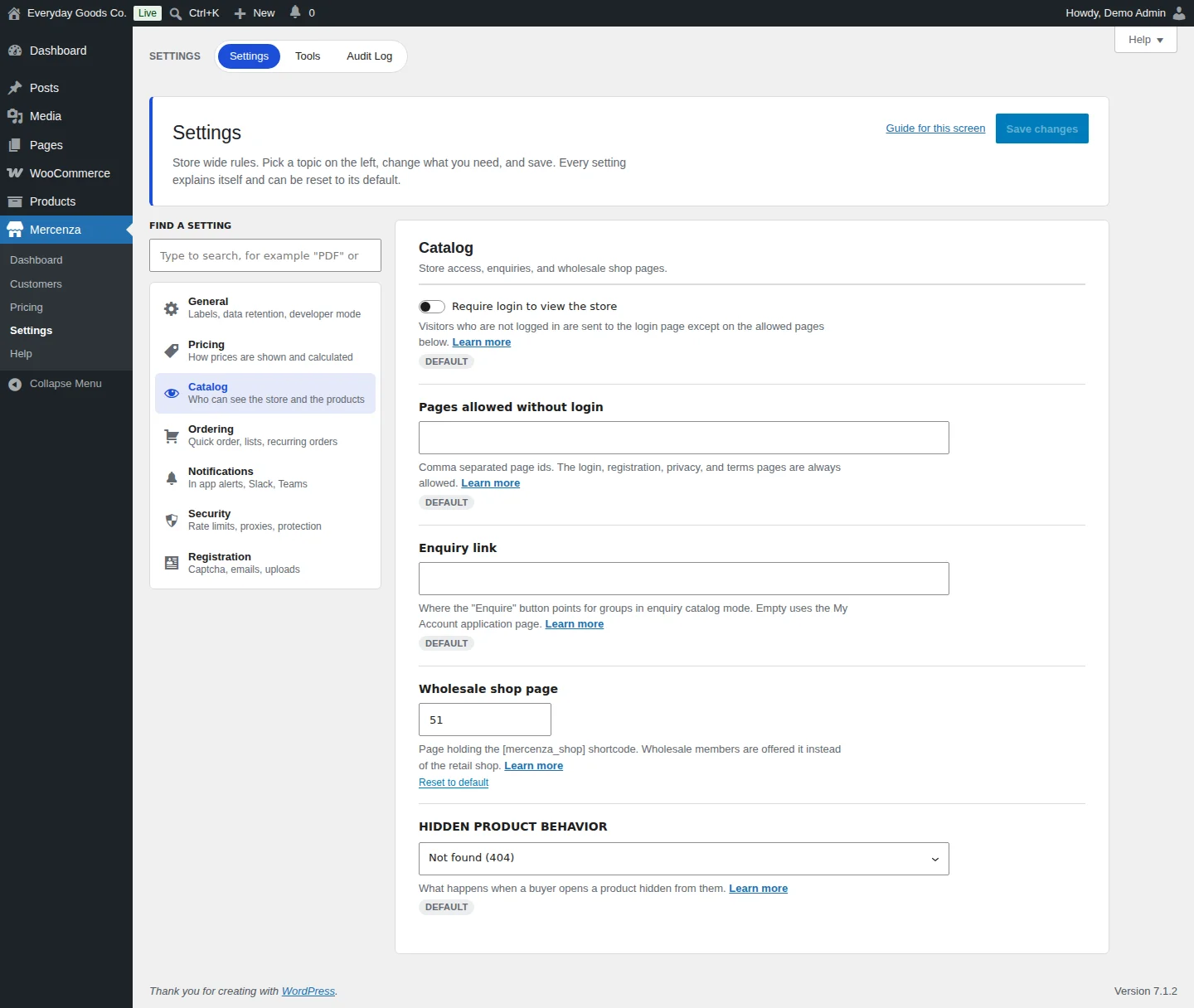Click the Wholesale shop page field
This screenshot has width=1194, height=1008.
tap(485, 720)
